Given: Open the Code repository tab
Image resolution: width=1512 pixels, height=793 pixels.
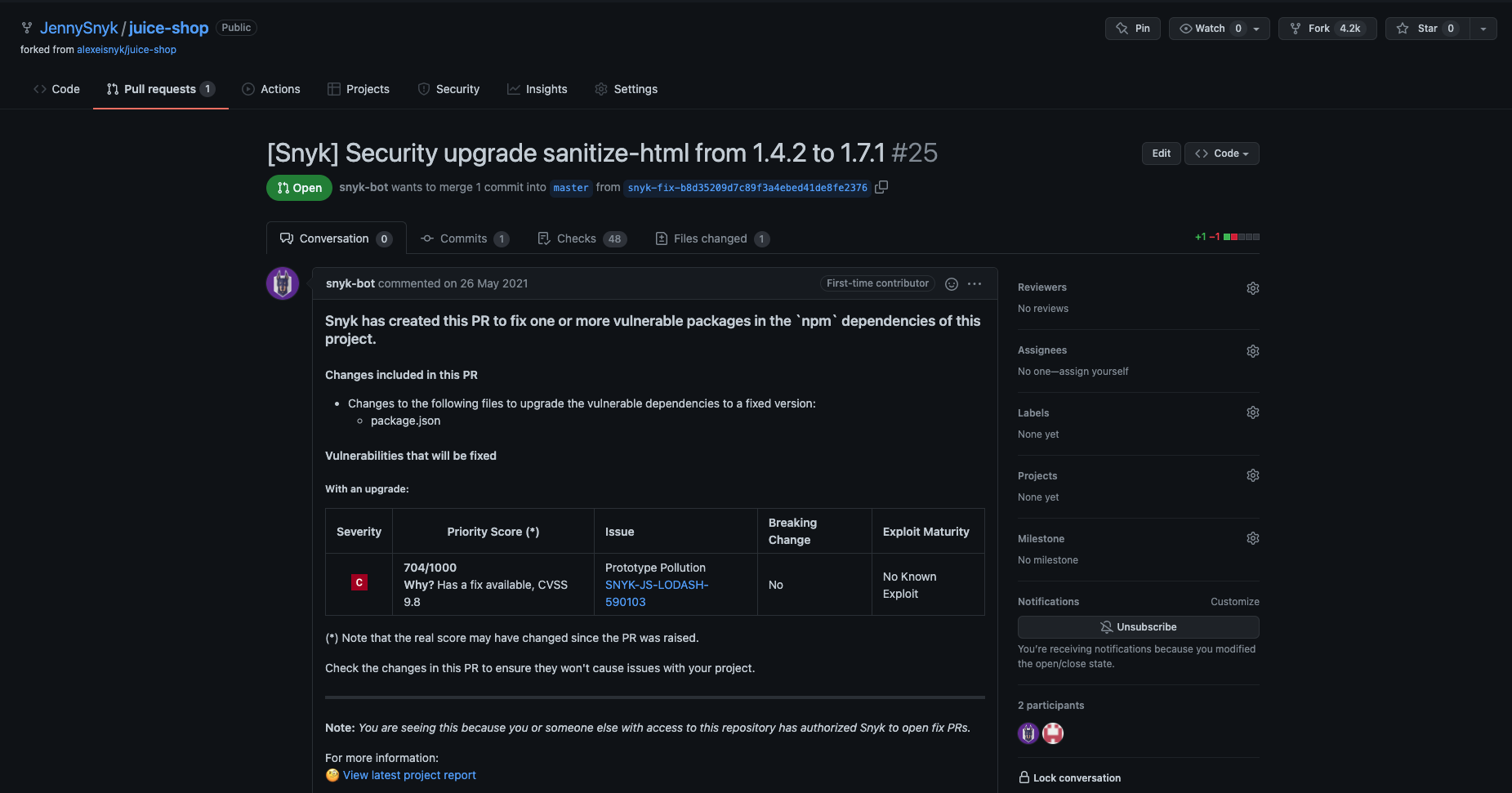Looking at the screenshot, I should coord(56,89).
